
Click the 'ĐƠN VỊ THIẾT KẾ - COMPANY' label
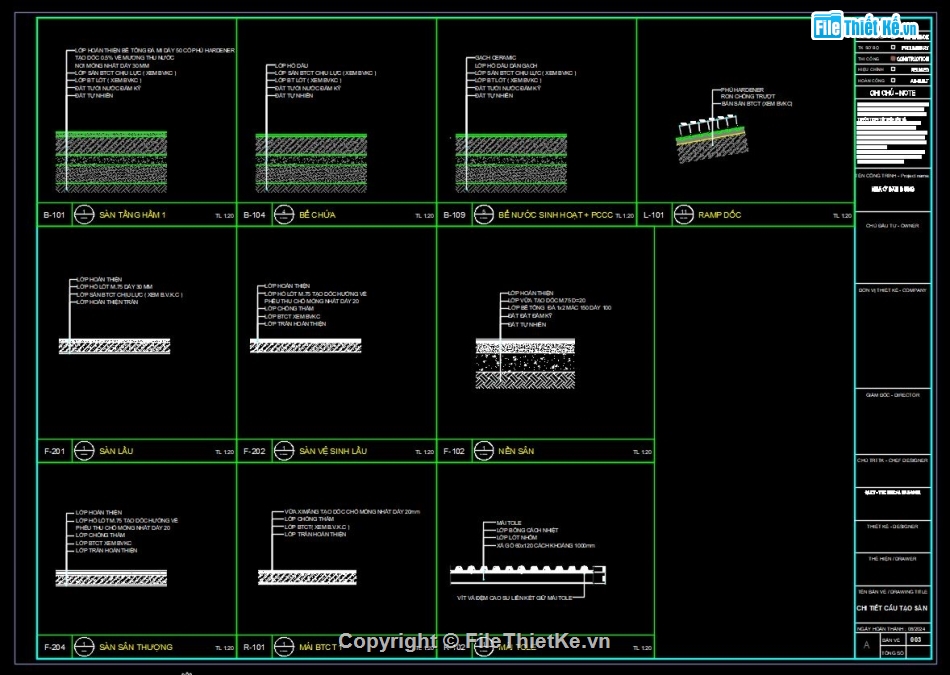point(892,290)
